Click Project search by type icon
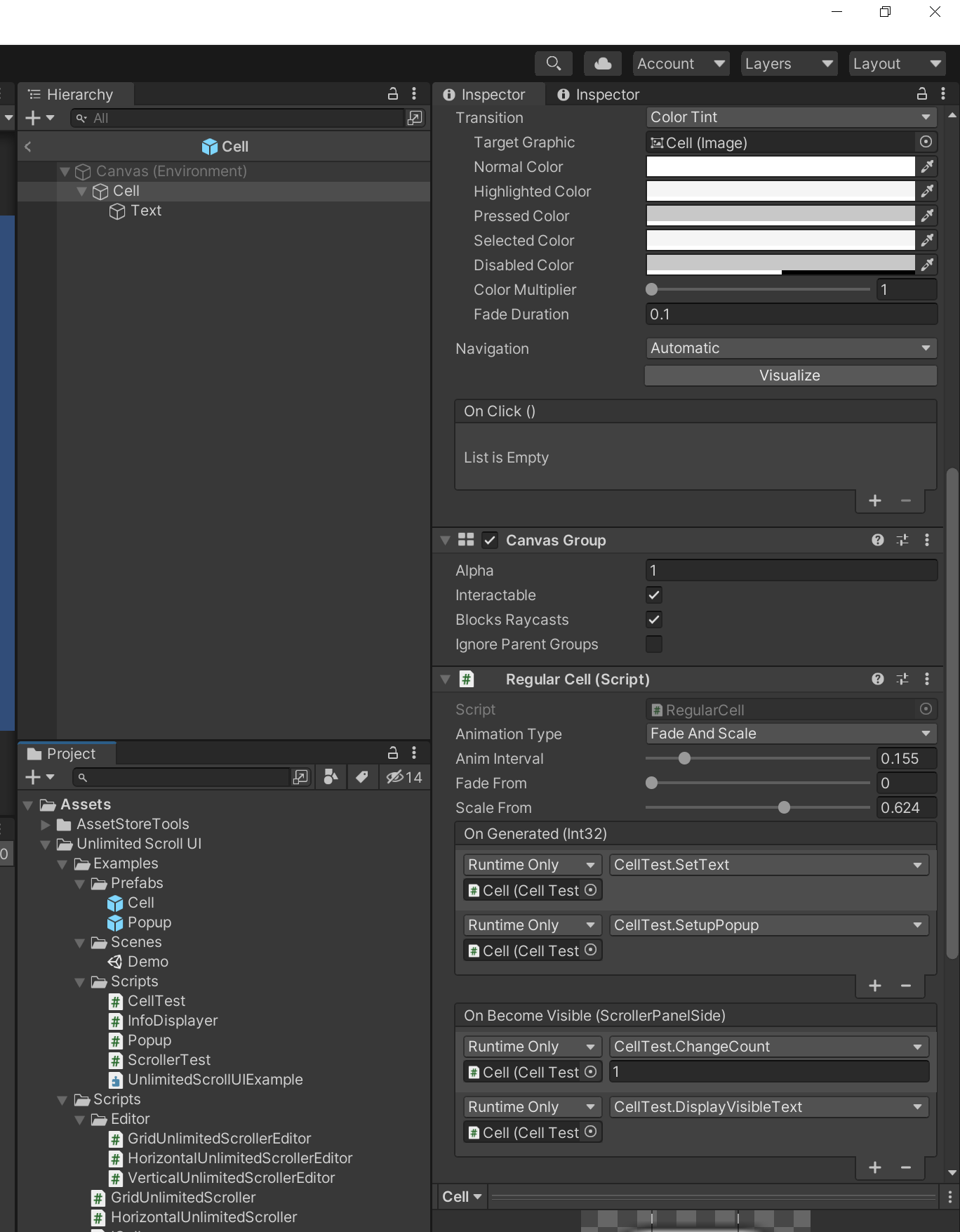960x1232 pixels. pos(331,777)
